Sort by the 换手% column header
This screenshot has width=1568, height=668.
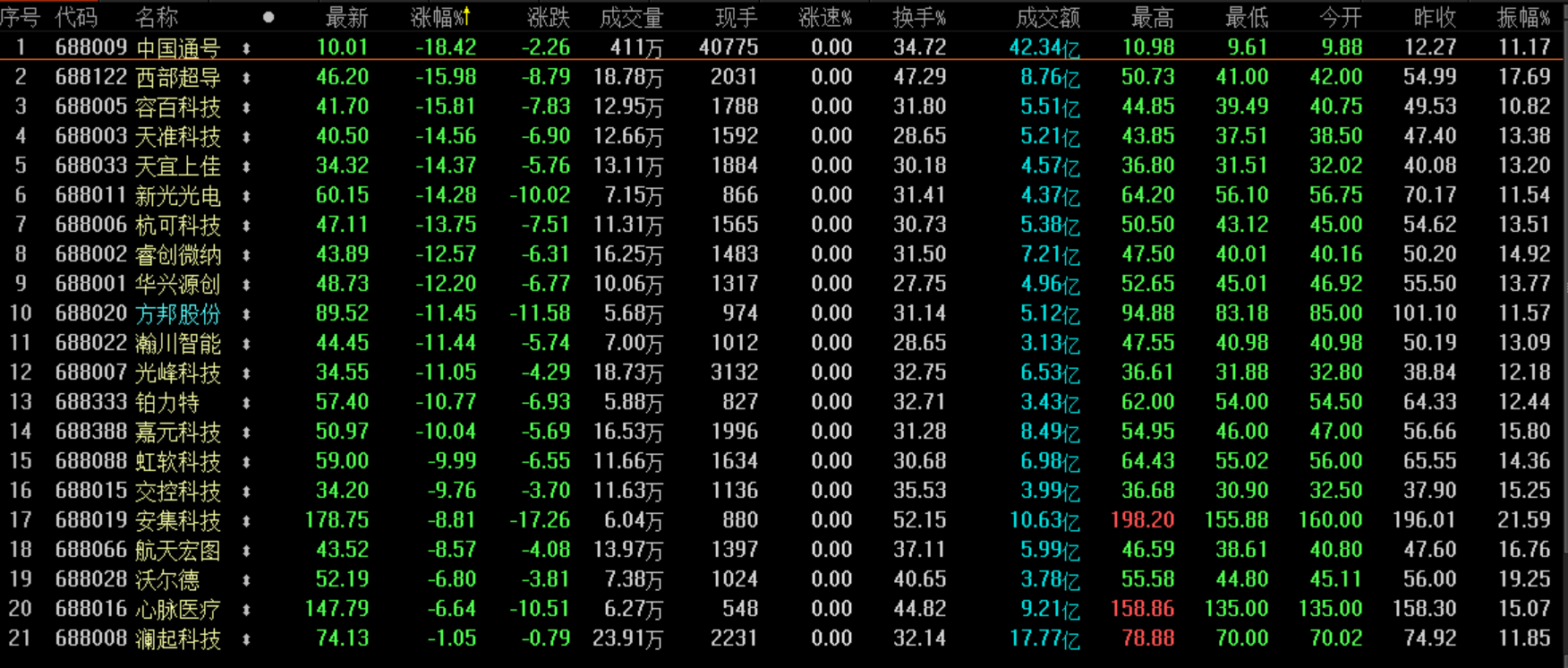tap(919, 17)
